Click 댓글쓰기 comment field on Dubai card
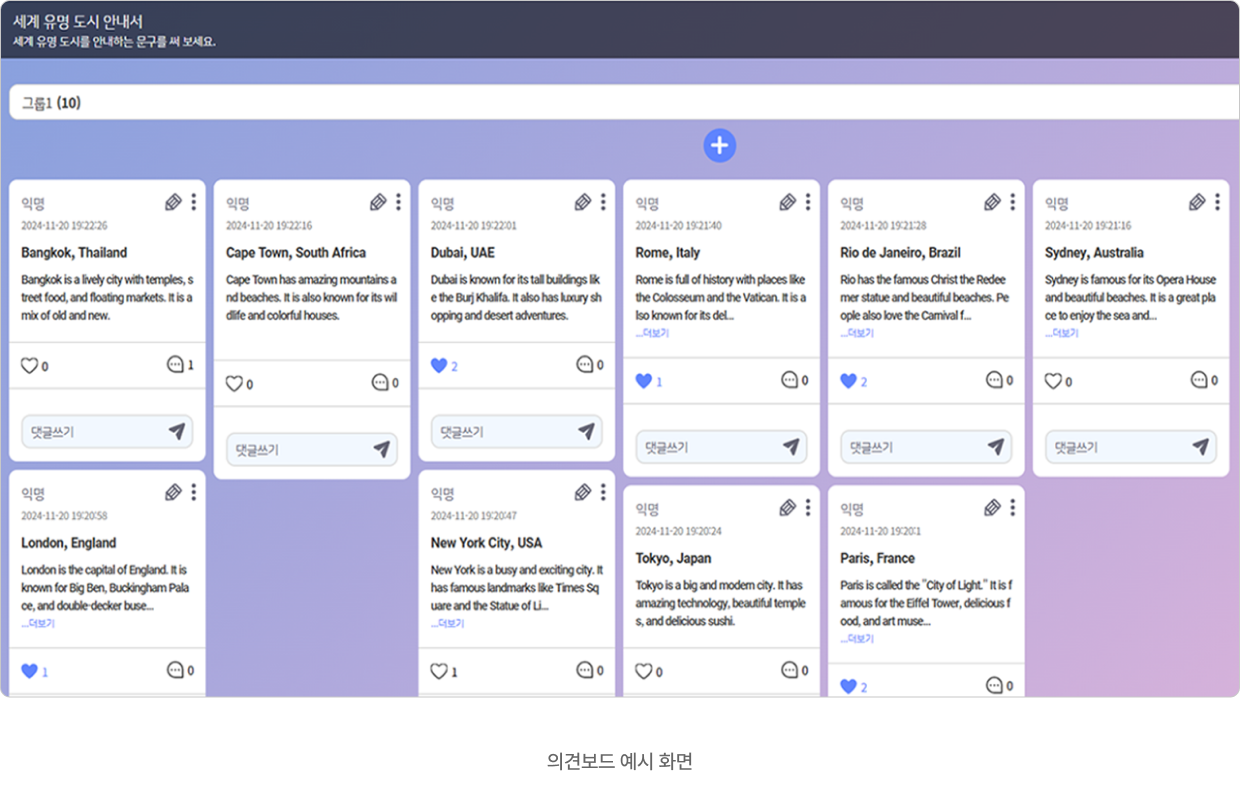Image resolution: width=1240 pixels, height=805 pixels. coord(500,432)
